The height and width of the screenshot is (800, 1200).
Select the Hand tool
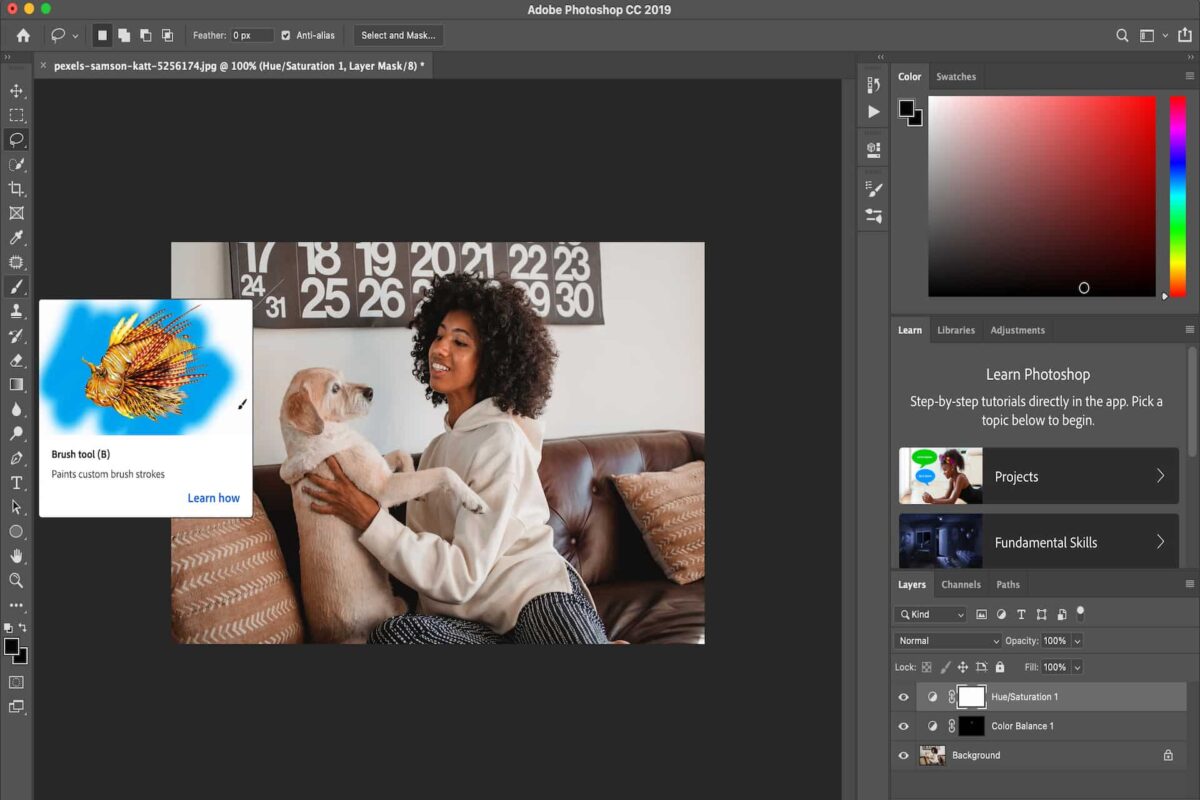16,556
